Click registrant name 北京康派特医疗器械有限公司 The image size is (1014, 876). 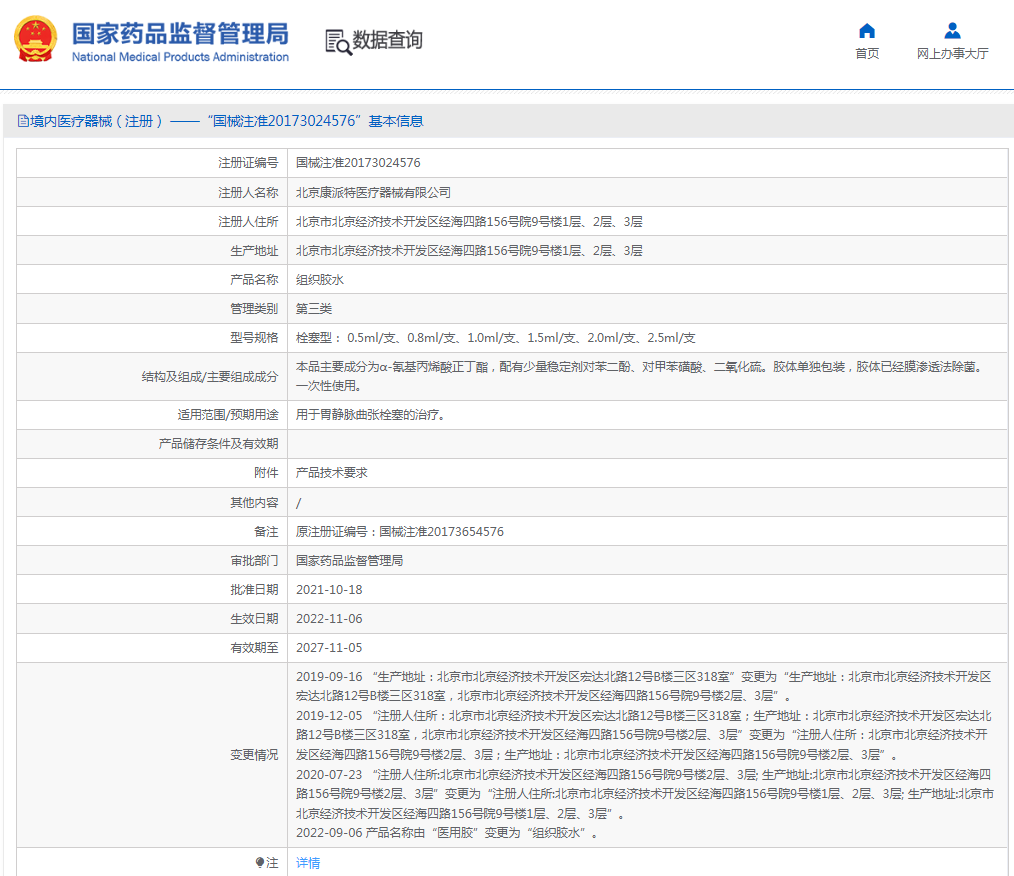pos(373,192)
